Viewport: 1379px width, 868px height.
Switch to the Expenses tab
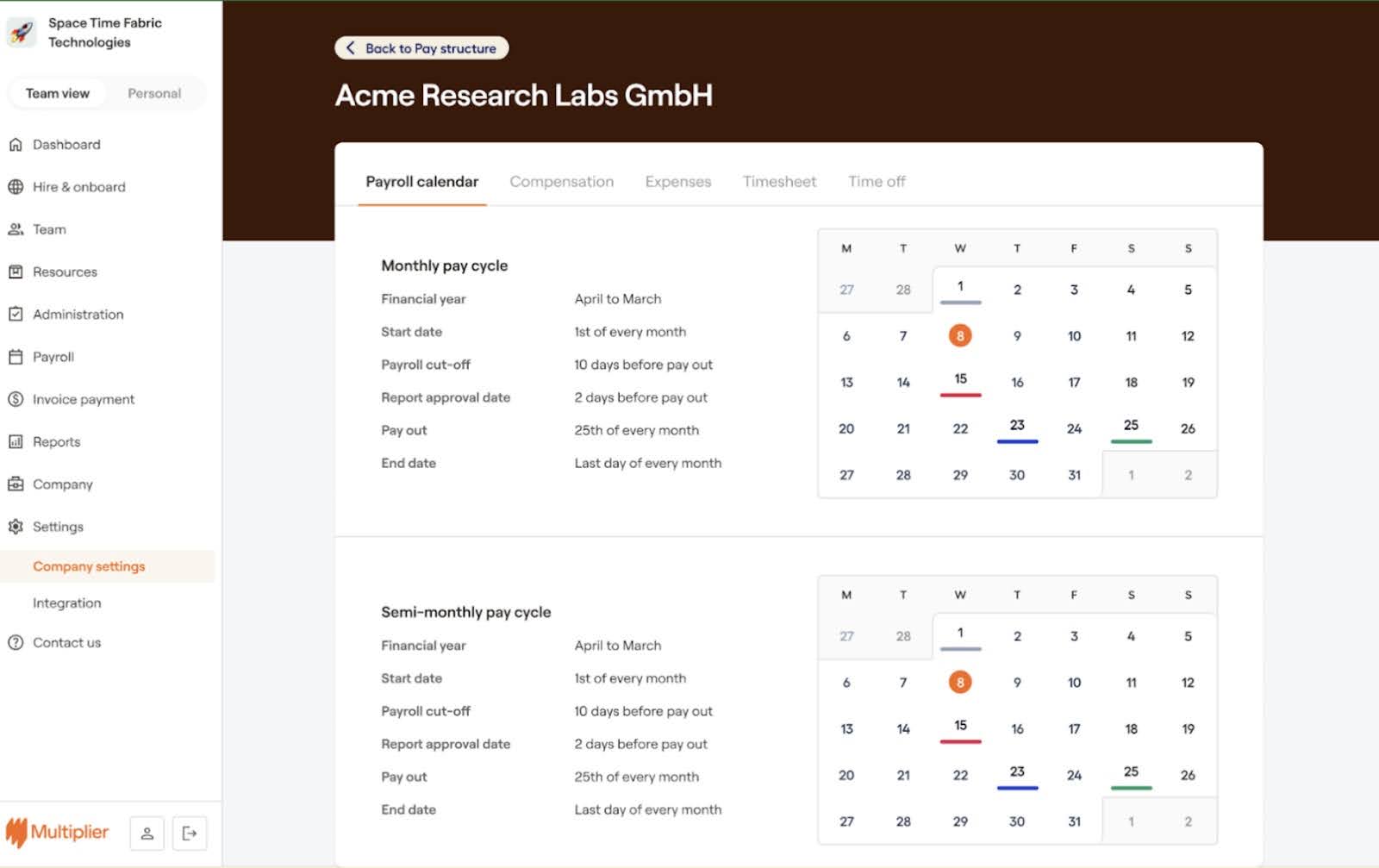pos(678,182)
